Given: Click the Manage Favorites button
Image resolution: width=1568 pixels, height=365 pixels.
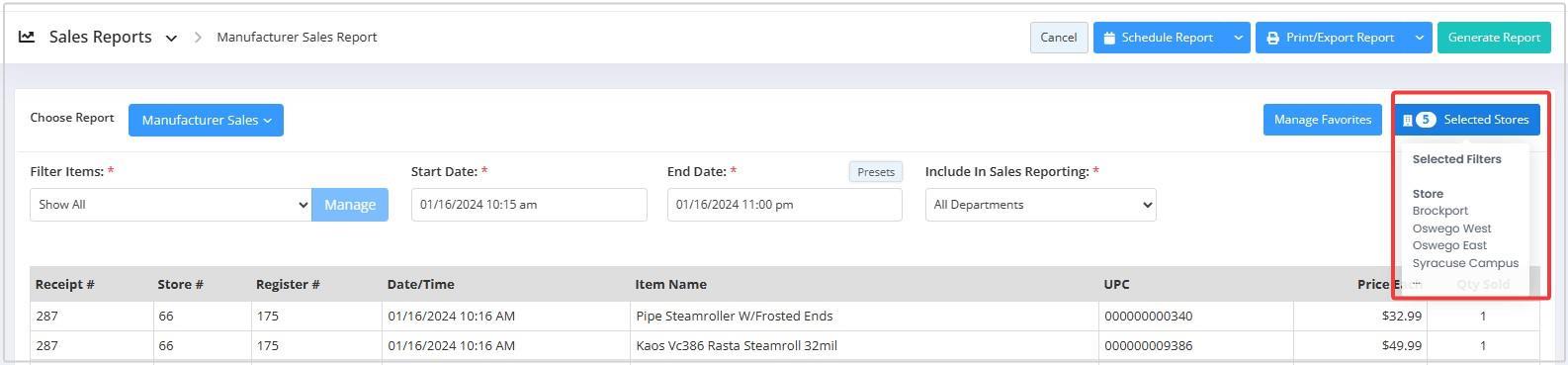Looking at the screenshot, I should (1322, 120).
